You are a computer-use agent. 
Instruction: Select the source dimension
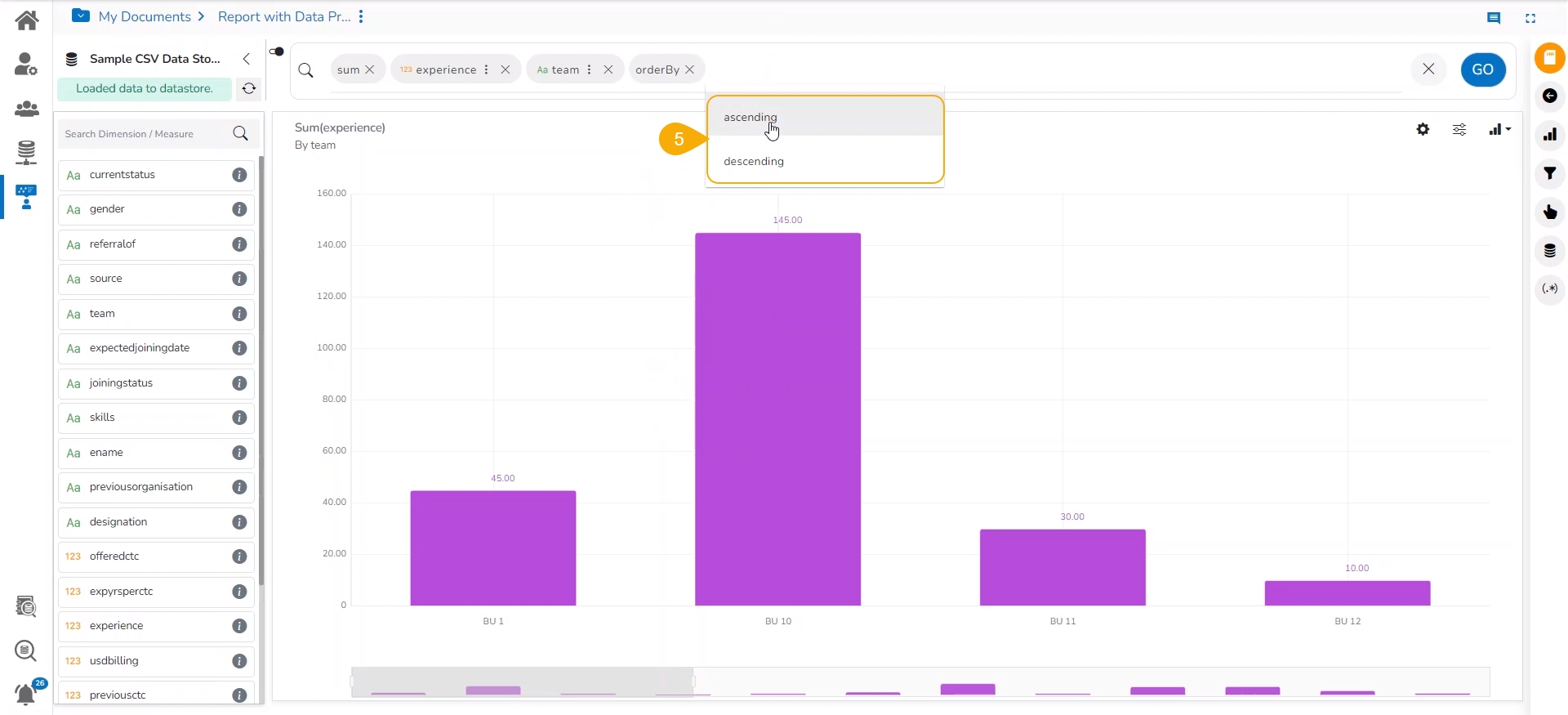coord(156,279)
